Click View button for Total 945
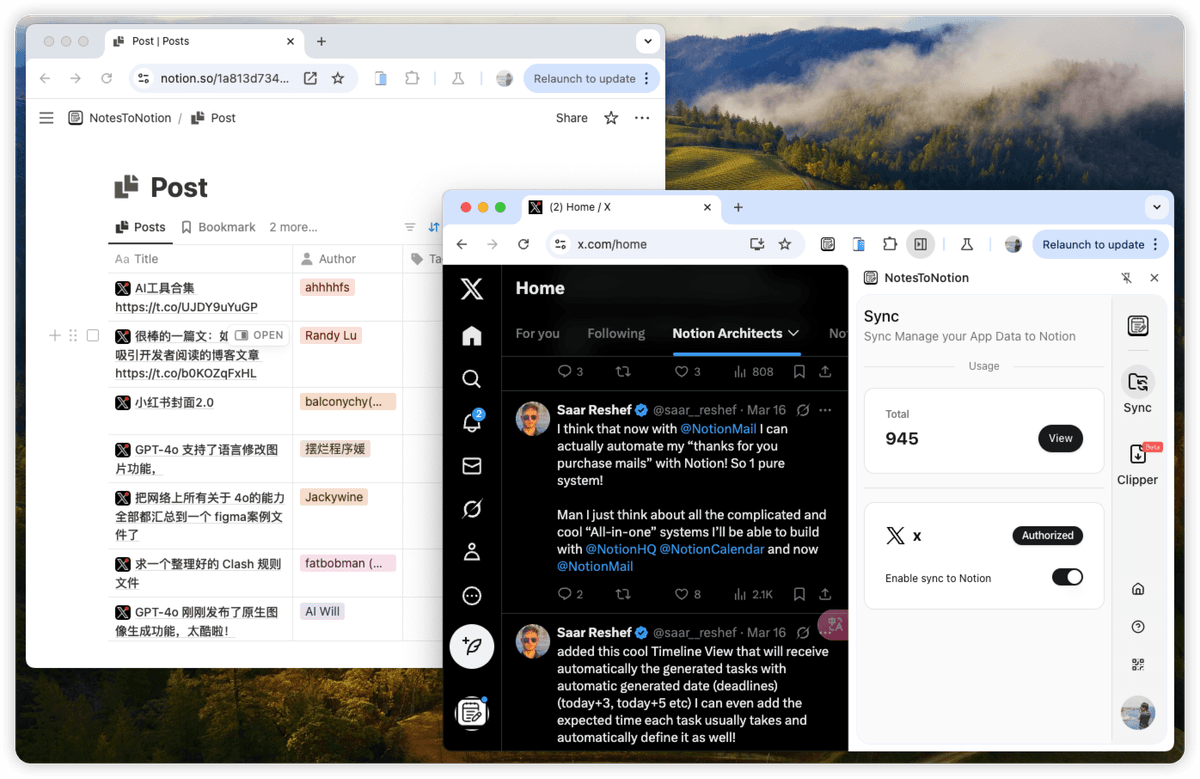Screen dimensions: 1200x779 tap(1060, 438)
